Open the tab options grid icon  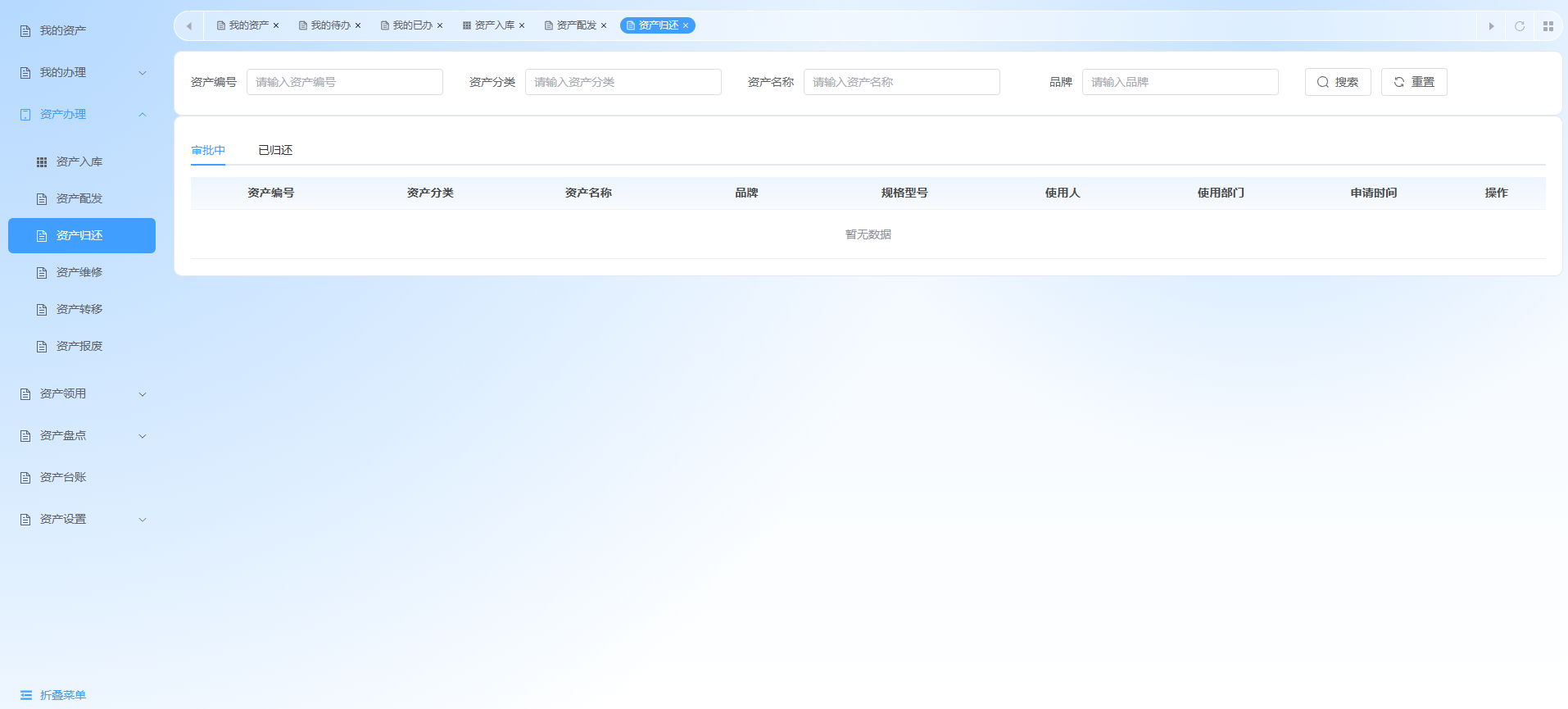[1548, 26]
